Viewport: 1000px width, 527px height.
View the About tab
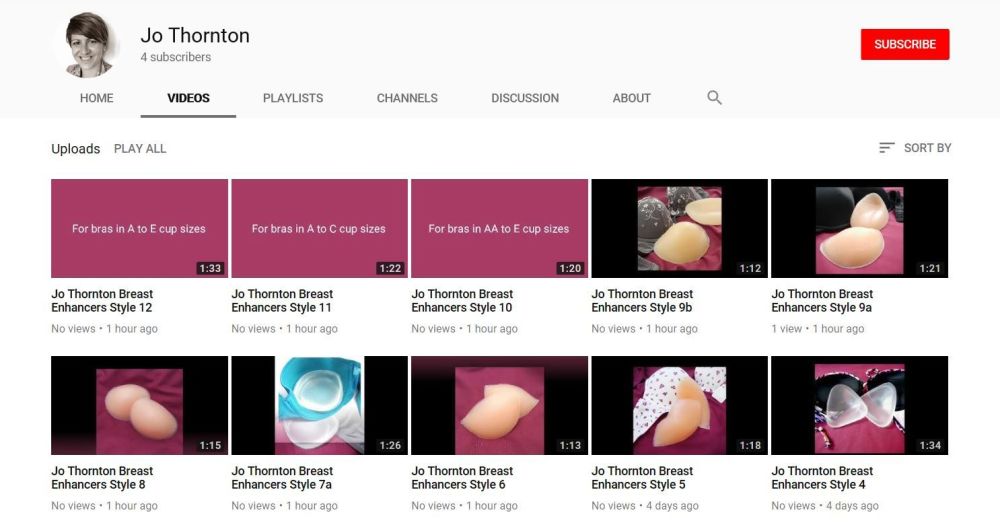coord(631,98)
